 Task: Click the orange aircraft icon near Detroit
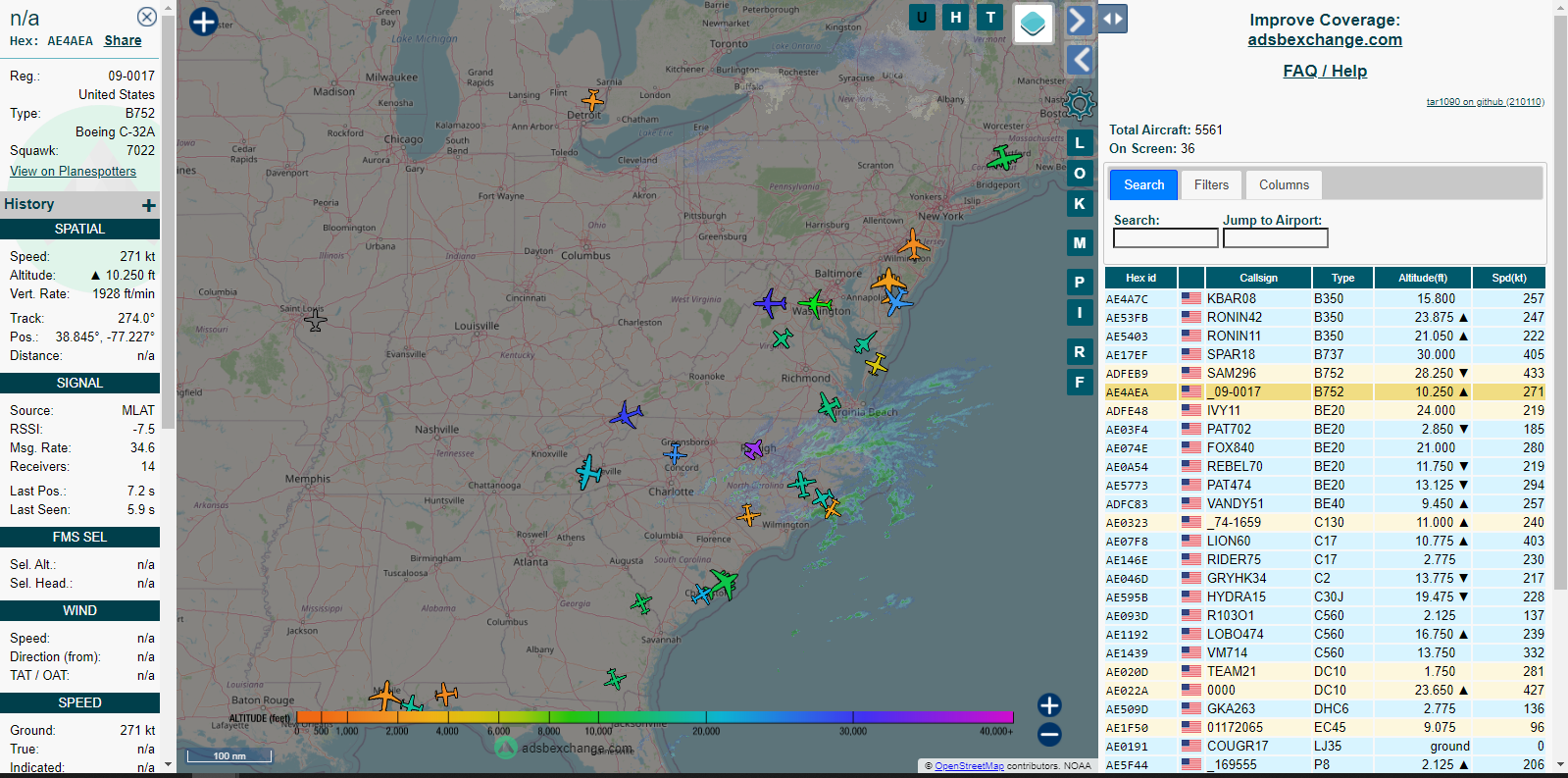(592, 99)
